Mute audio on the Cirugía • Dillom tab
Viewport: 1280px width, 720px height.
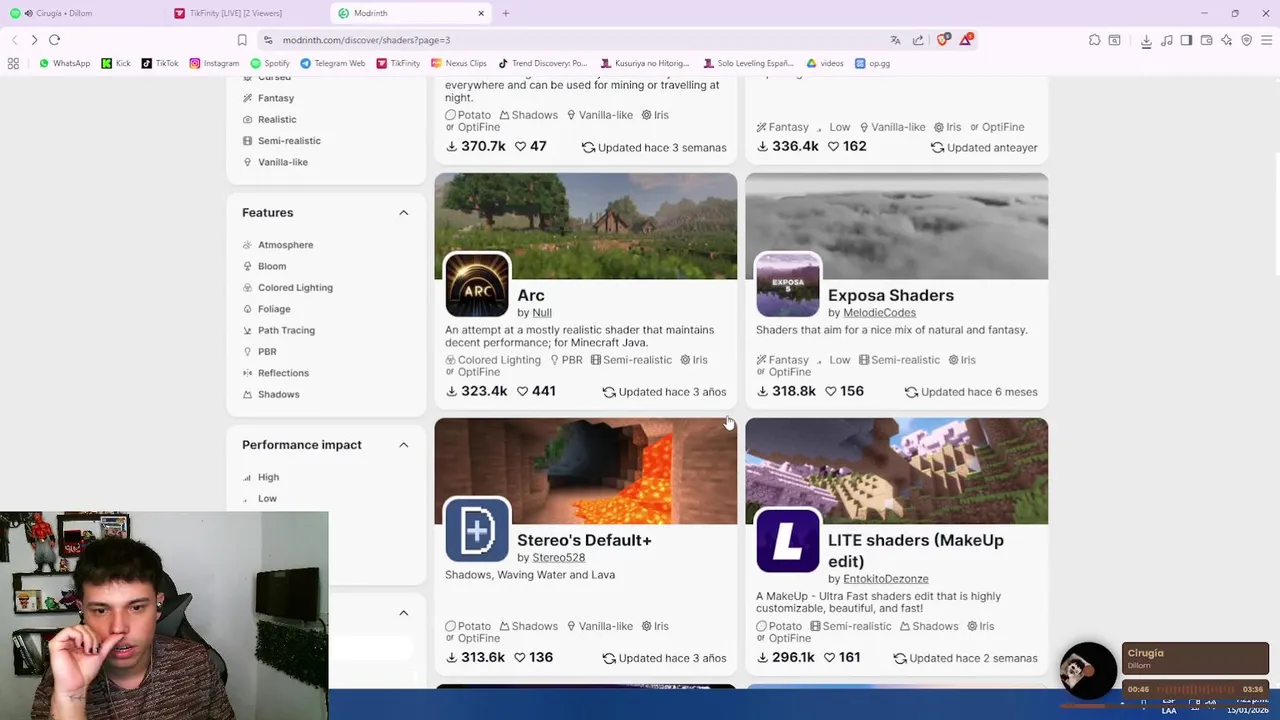[x=27, y=13]
